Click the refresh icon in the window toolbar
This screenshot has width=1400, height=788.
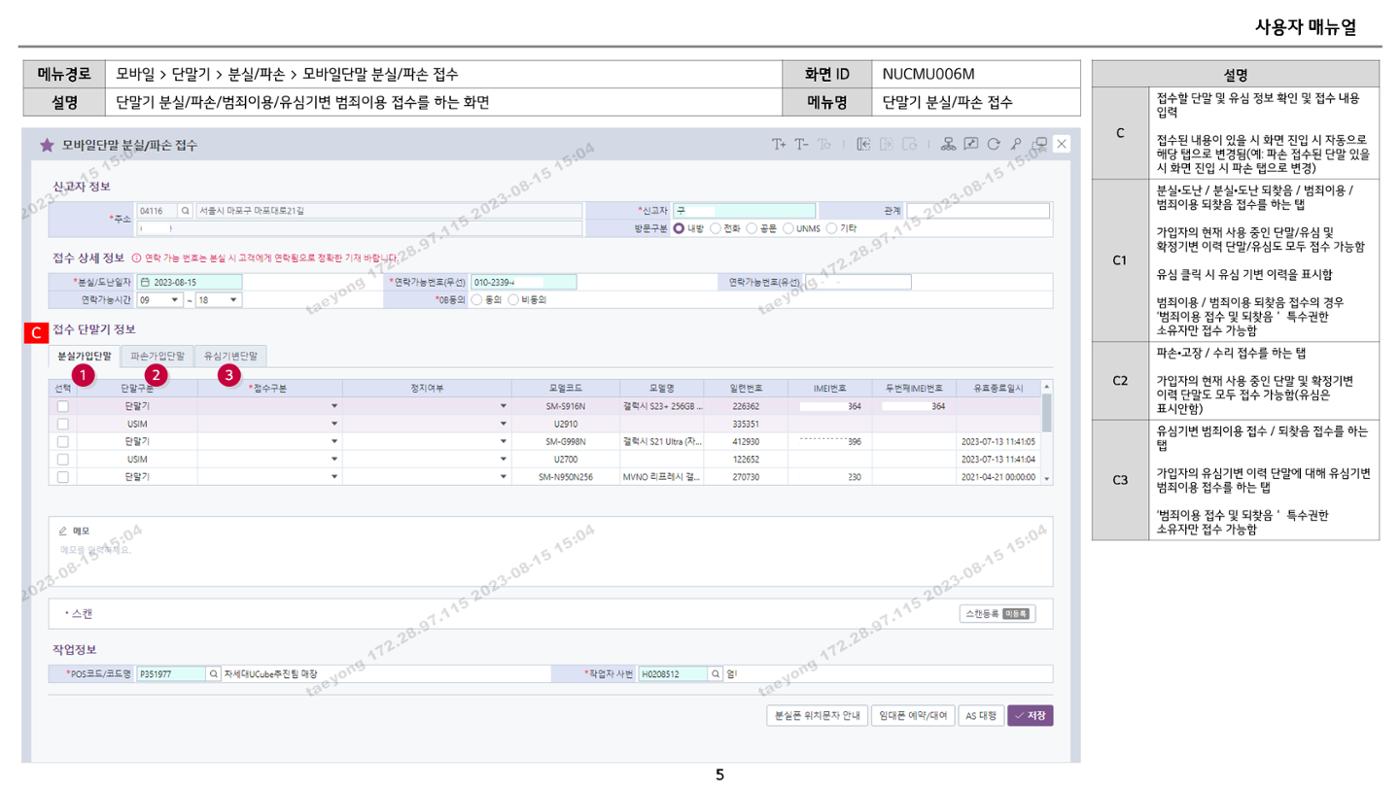pos(994,144)
